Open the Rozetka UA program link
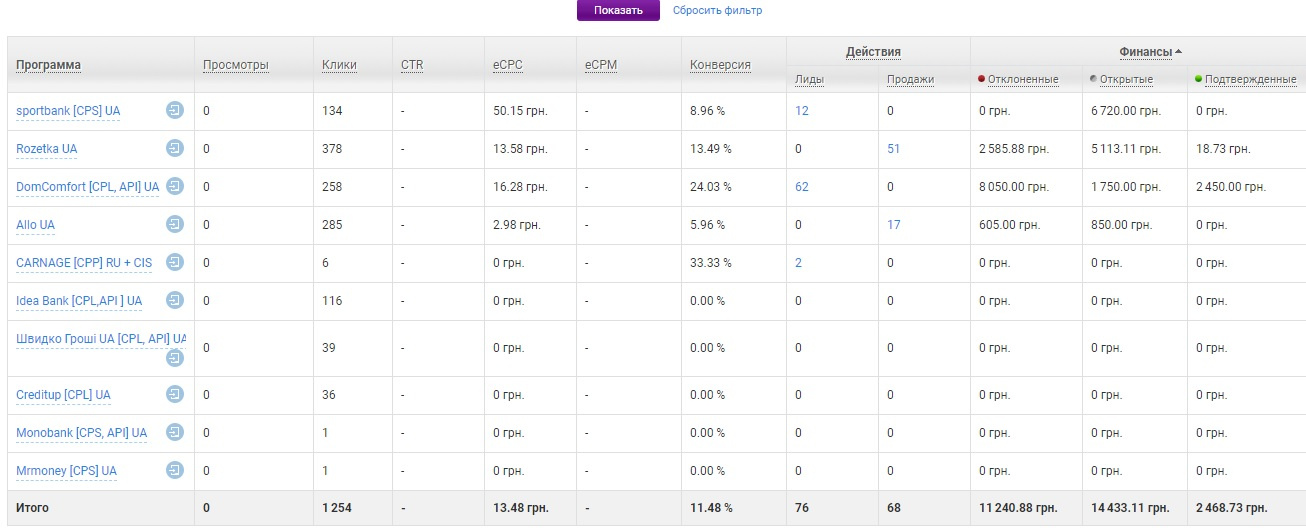This screenshot has height=532, width=1306. tap(47, 149)
